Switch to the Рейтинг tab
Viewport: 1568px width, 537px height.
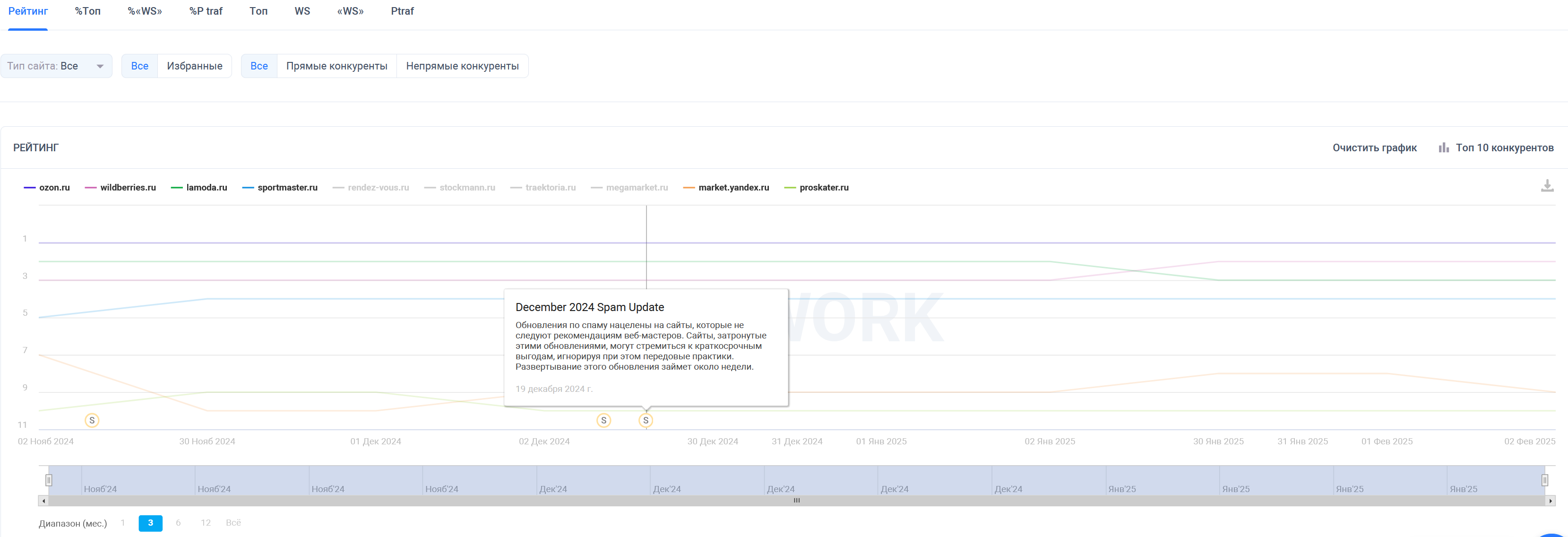tap(28, 11)
